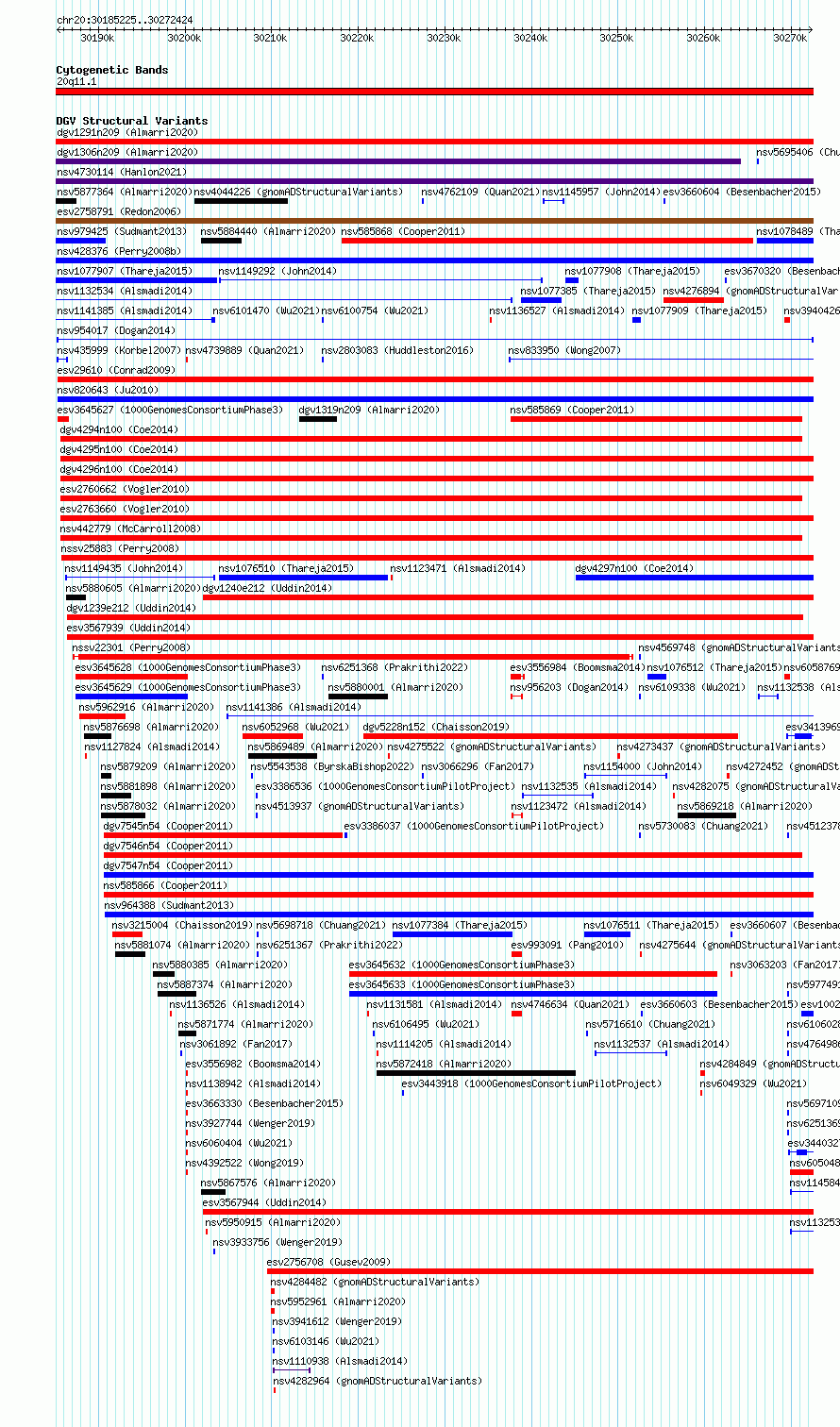Click the chr20:30185225..30272424 region label
Screen dimensions: 840x1427
(125, 20)
